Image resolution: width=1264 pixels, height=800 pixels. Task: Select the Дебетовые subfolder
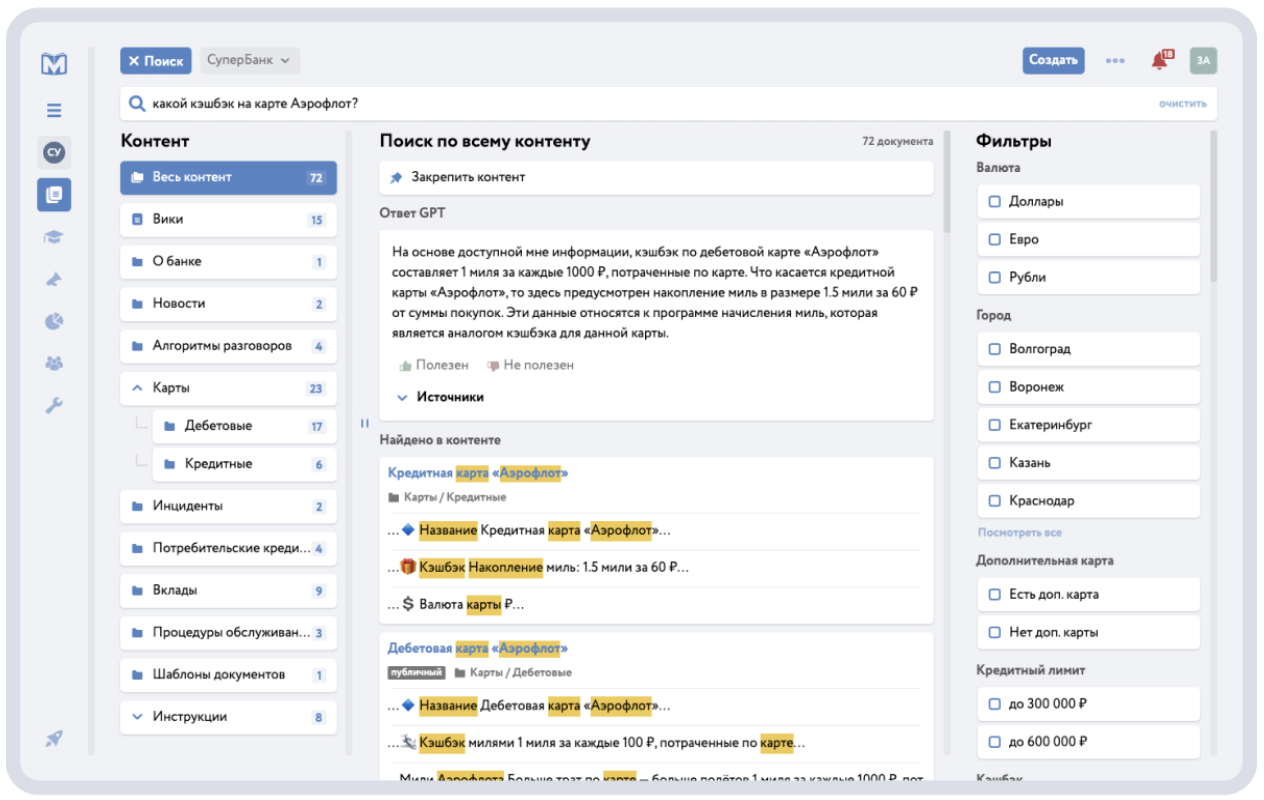[x=244, y=426]
